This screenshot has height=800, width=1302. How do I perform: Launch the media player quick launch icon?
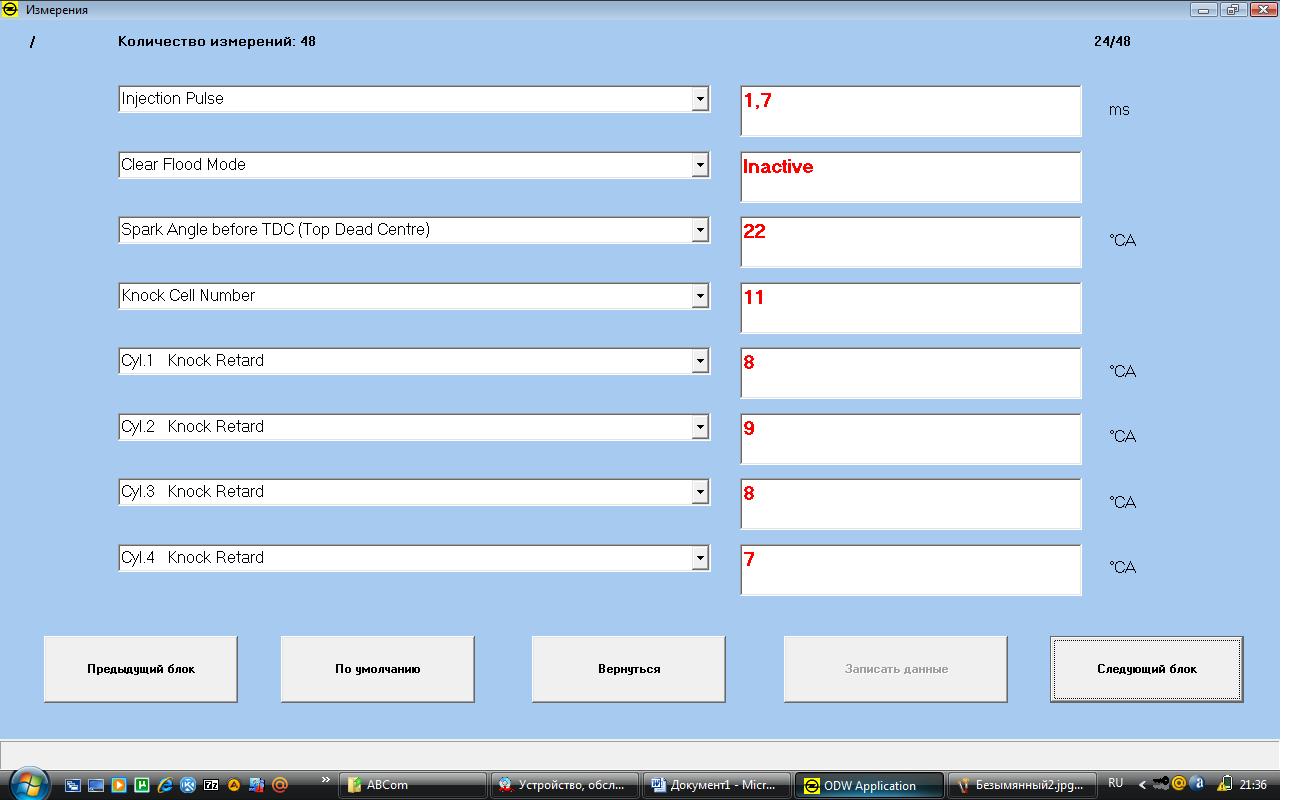pyautogui.click(x=119, y=785)
